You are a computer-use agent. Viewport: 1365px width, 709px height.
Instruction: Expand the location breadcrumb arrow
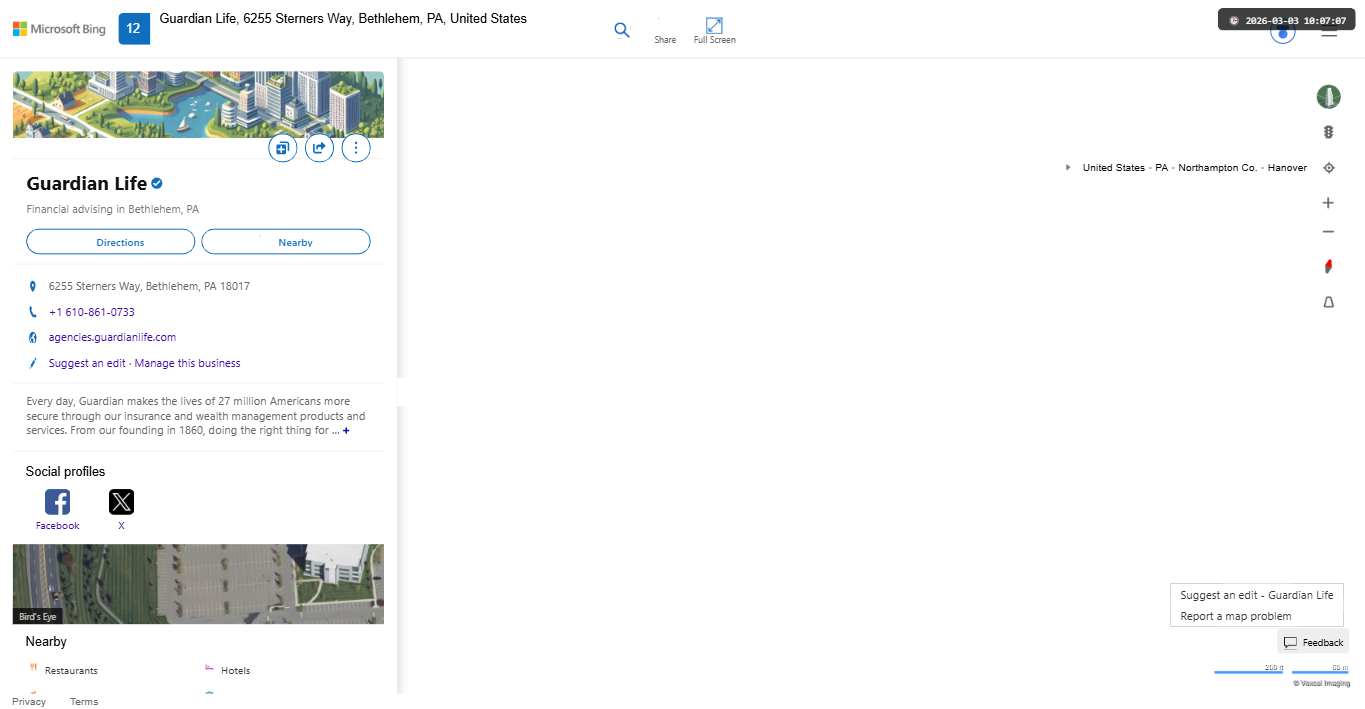pyautogui.click(x=1068, y=168)
